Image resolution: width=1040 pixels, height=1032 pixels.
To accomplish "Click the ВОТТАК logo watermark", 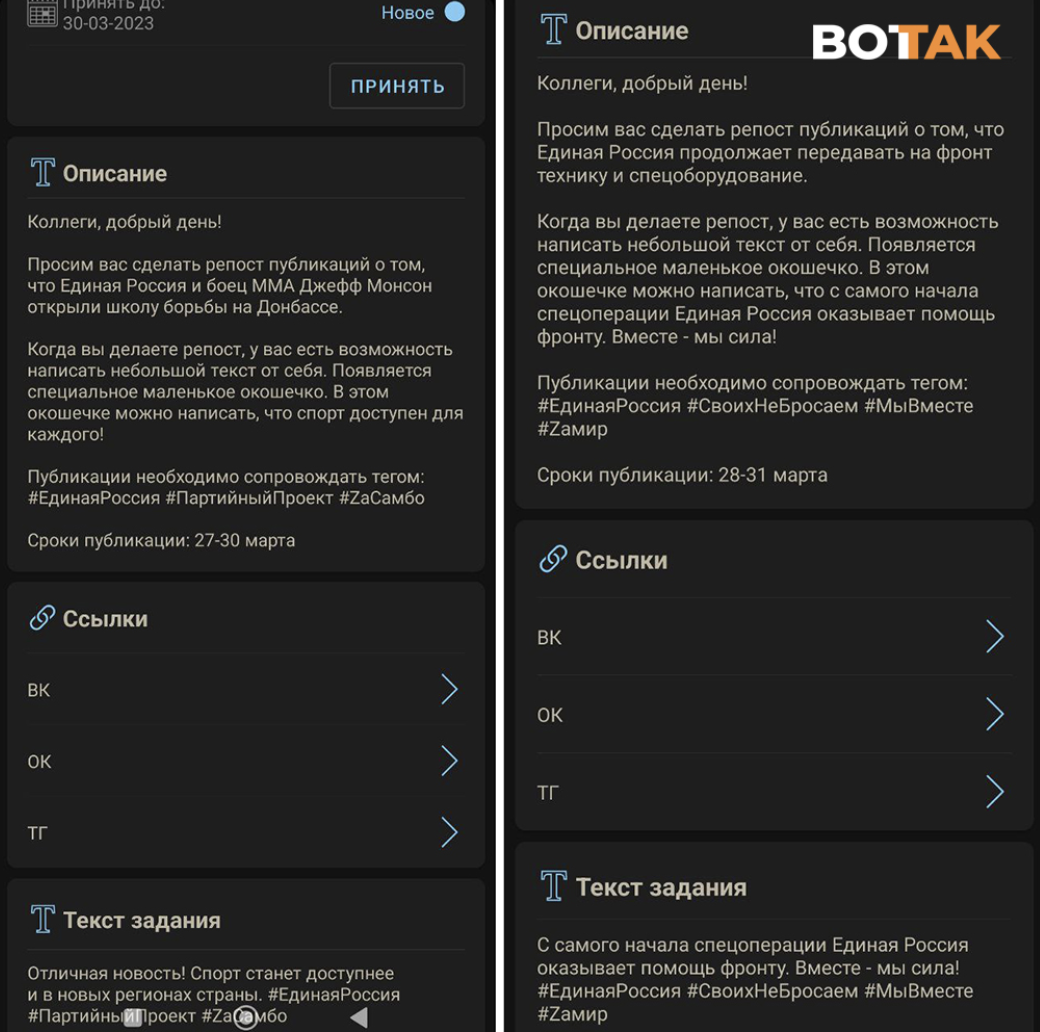I will pyautogui.click(x=906, y=42).
